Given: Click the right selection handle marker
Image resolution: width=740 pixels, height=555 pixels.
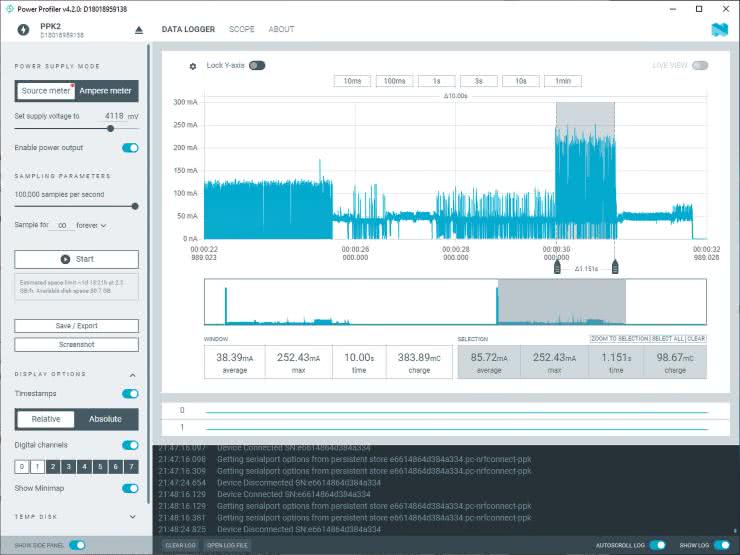Looking at the screenshot, I should pos(615,267).
